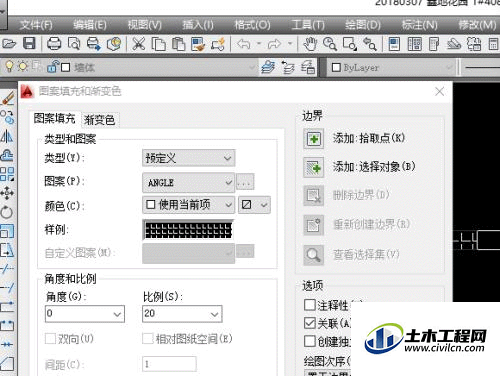Expand the 角度(G) dropdown showing 0
The image size is (500, 376).
[x=117, y=314]
